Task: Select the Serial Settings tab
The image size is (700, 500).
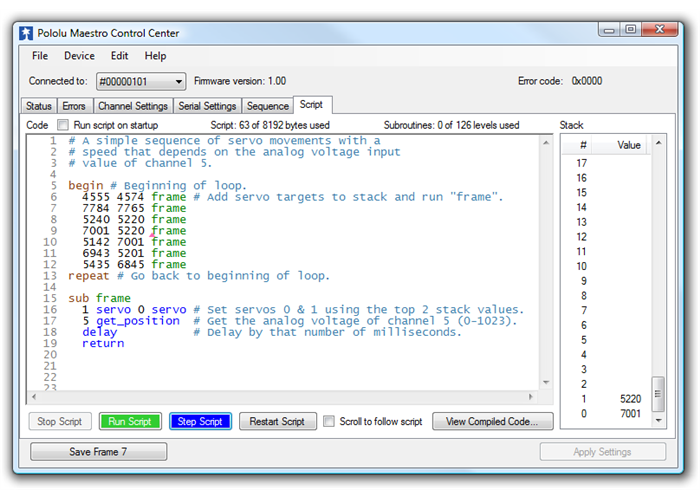Action: pyautogui.click(x=207, y=106)
